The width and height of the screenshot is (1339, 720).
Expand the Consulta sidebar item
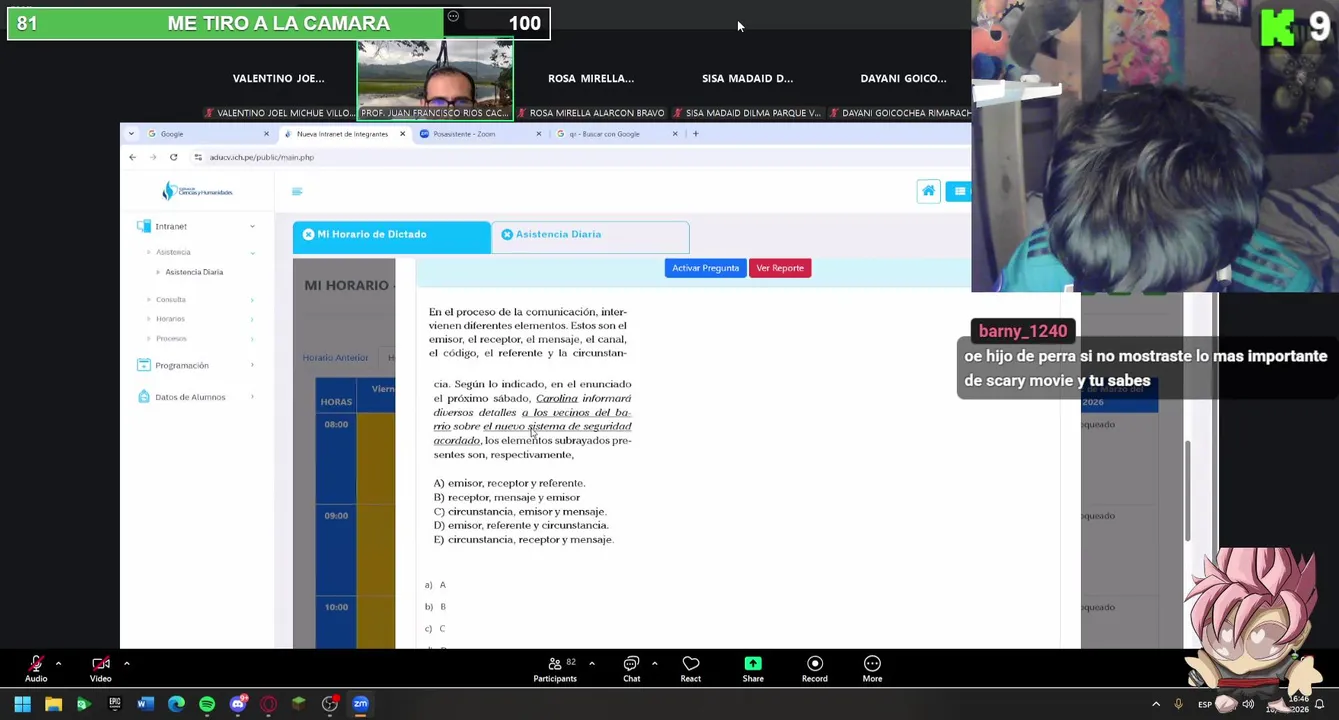tap(200, 299)
